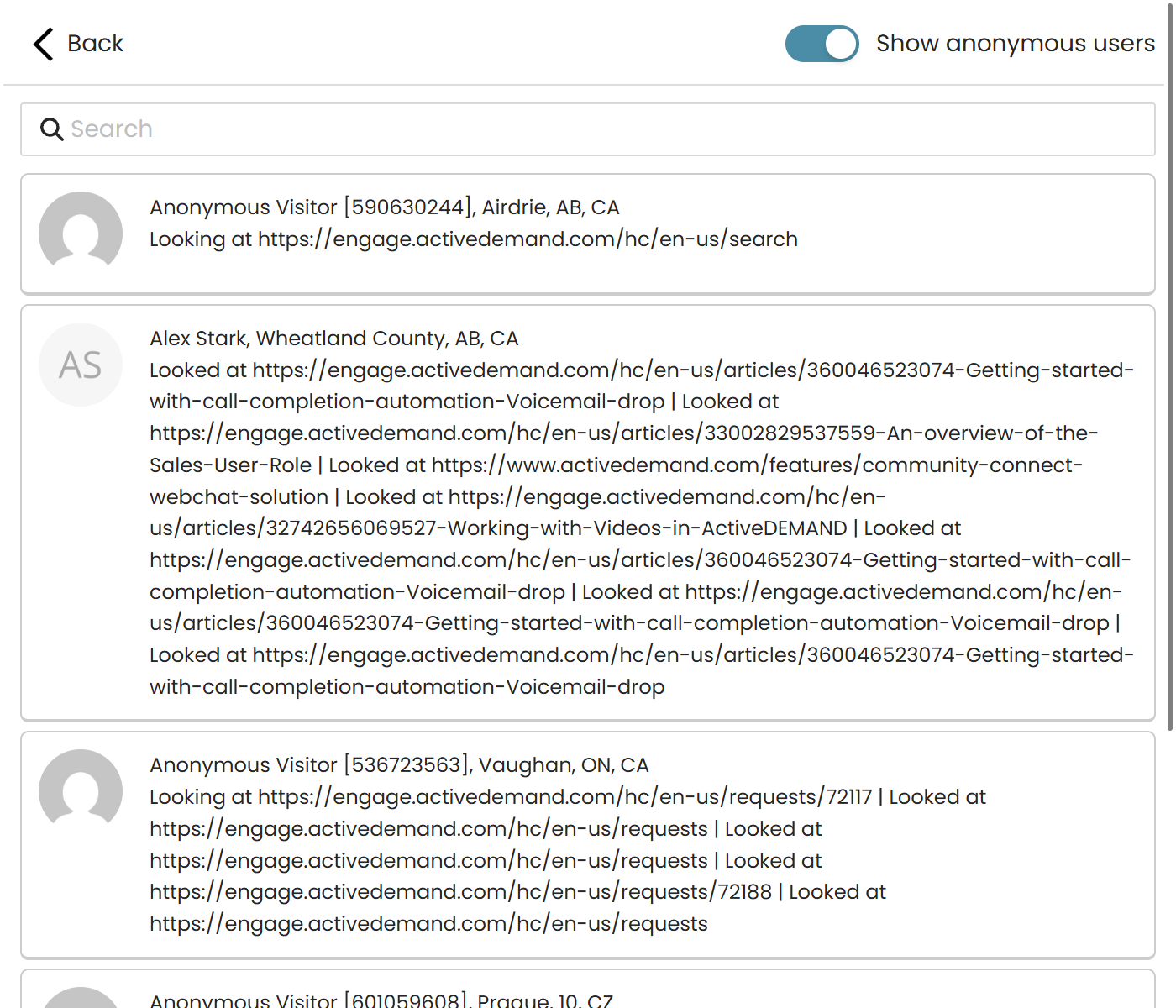The image size is (1176, 1008).
Task: Click the Sales-User-Role article URL text
Action: 624,449
